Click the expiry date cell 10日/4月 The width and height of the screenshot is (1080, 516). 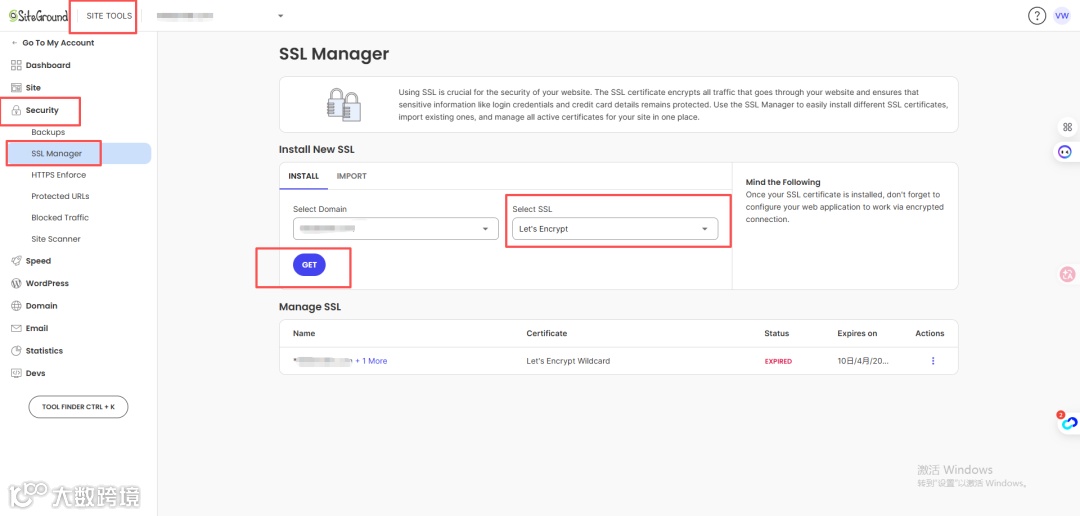[x=863, y=361]
